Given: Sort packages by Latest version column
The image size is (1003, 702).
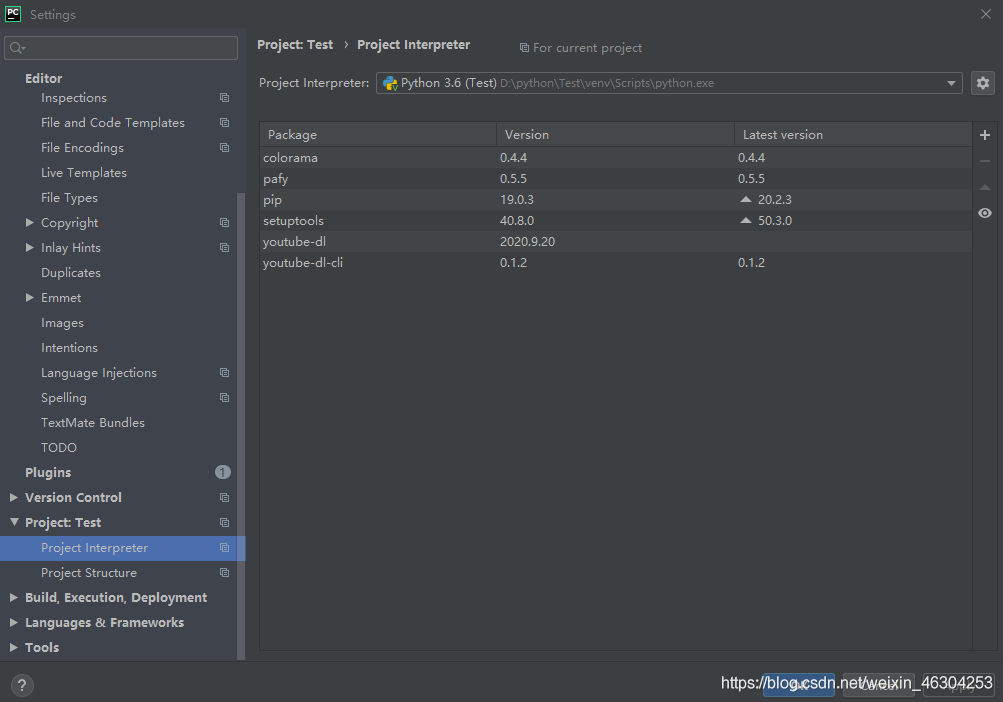Looking at the screenshot, I should pos(783,135).
